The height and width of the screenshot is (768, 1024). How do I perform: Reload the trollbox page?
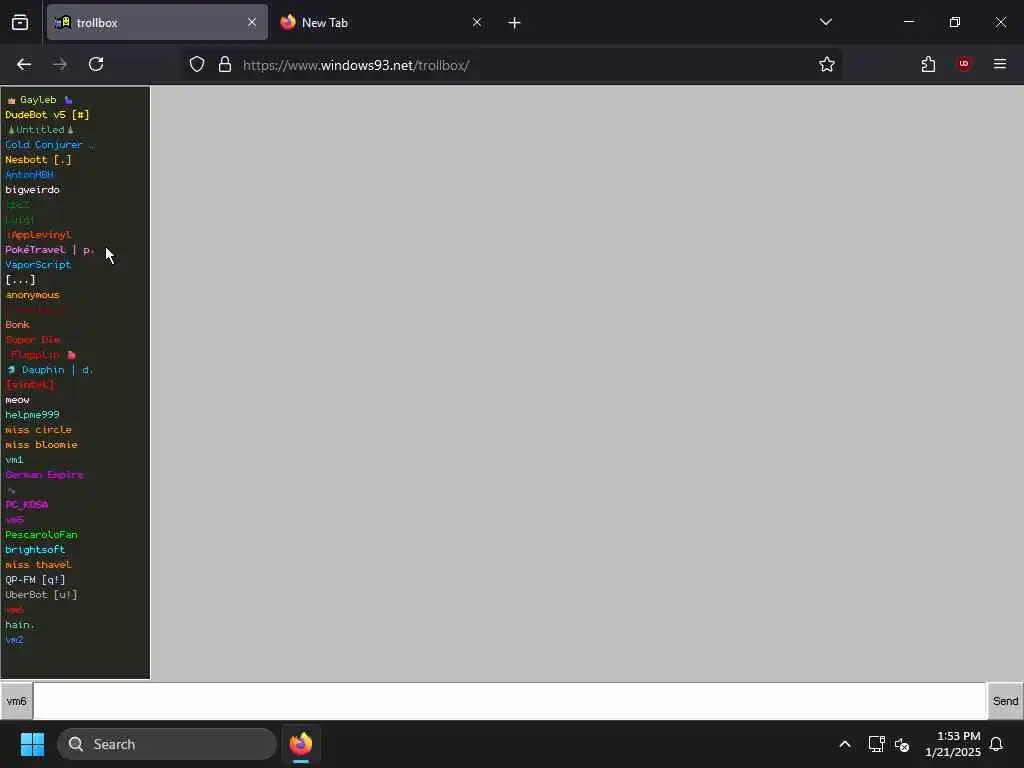(96, 64)
